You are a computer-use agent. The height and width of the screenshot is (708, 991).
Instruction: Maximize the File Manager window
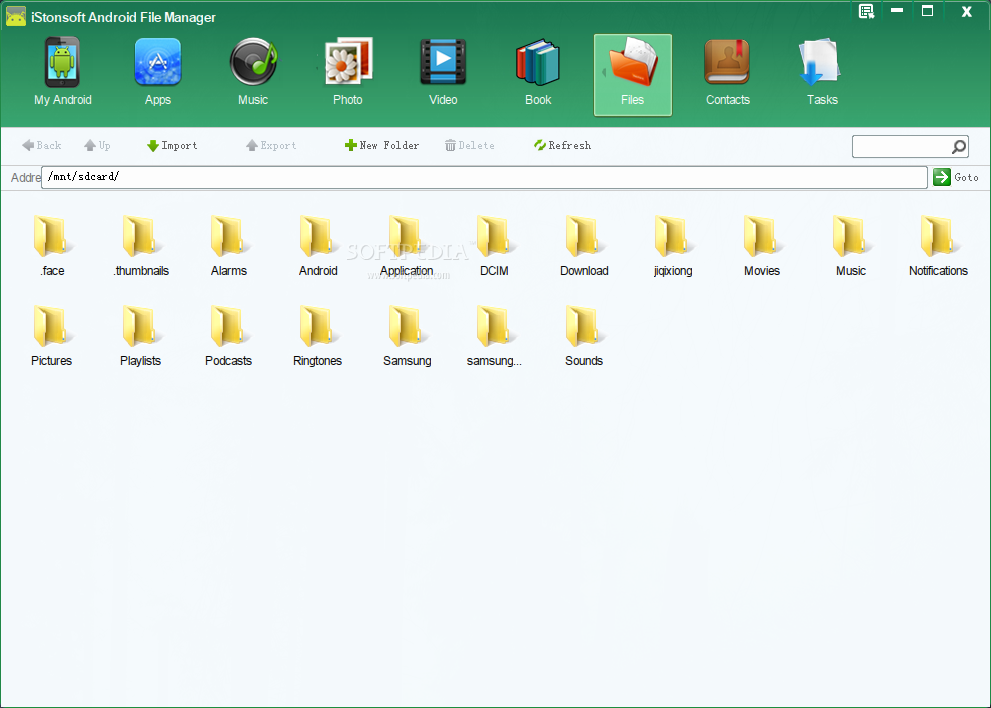pyautogui.click(x=927, y=11)
